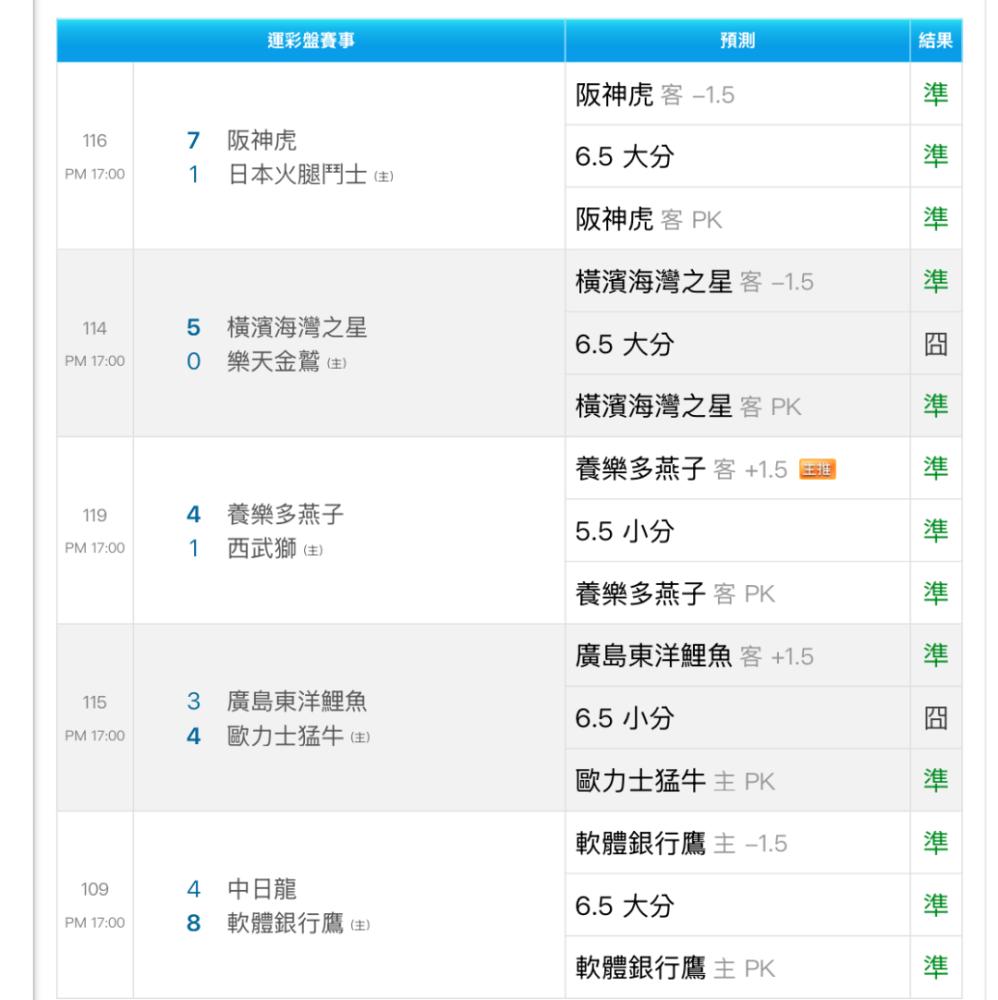Click prediction 軟體銀行鷹 主 -1.5

pos(681,843)
